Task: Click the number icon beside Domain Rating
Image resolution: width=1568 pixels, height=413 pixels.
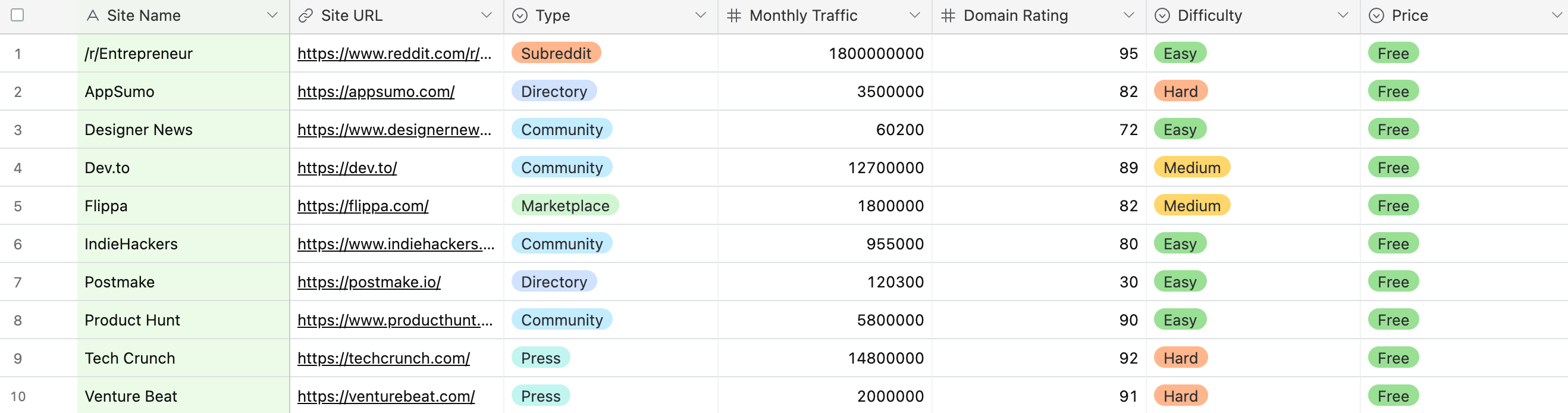Action: click(948, 16)
